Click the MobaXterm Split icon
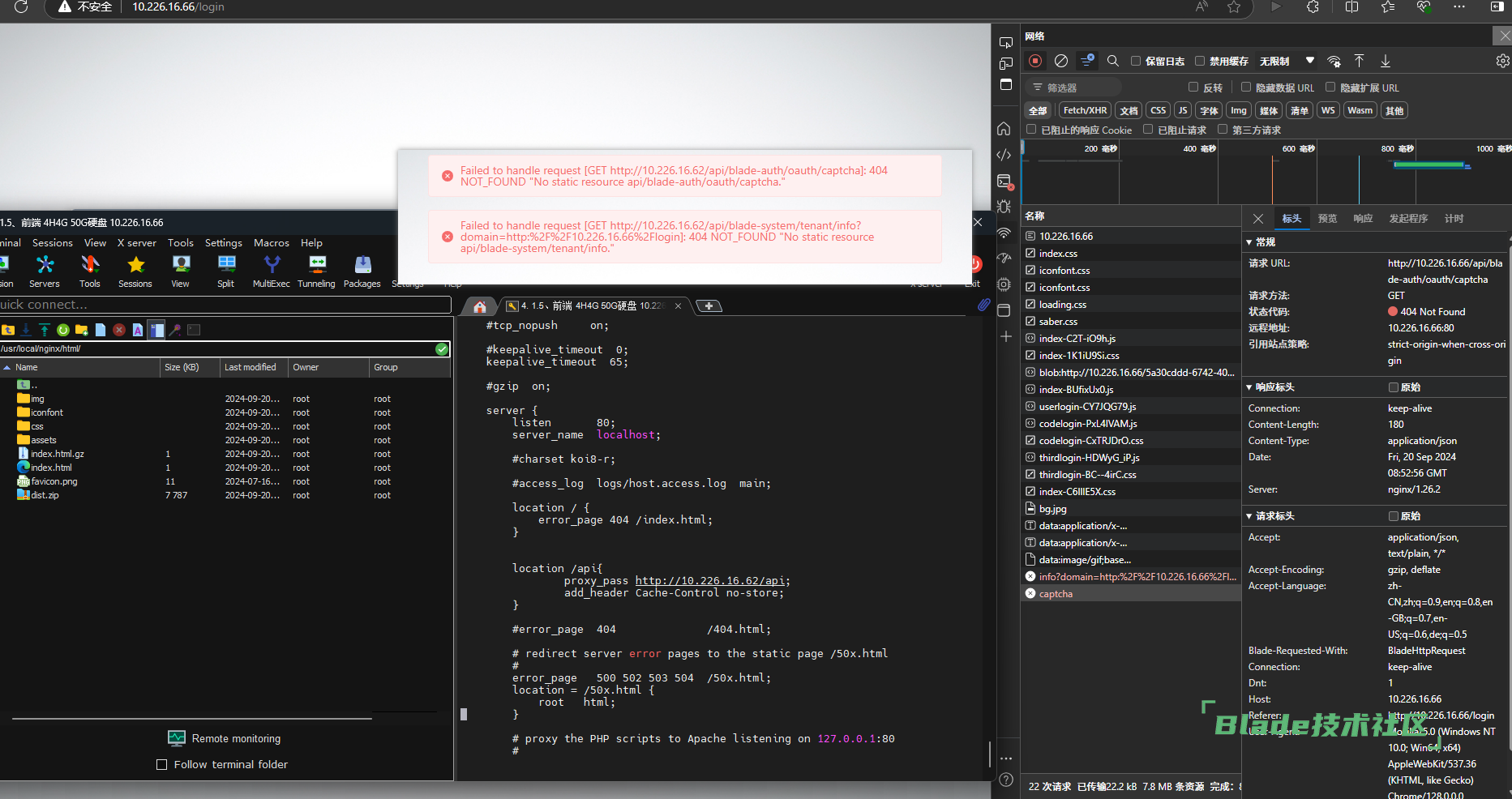 [x=226, y=271]
